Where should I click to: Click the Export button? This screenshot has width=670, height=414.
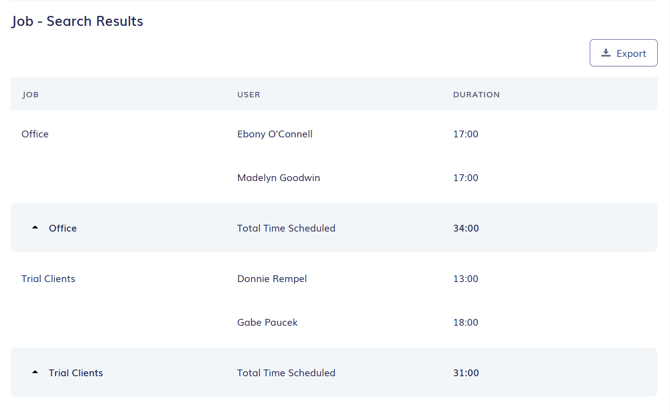click(623, 53)
